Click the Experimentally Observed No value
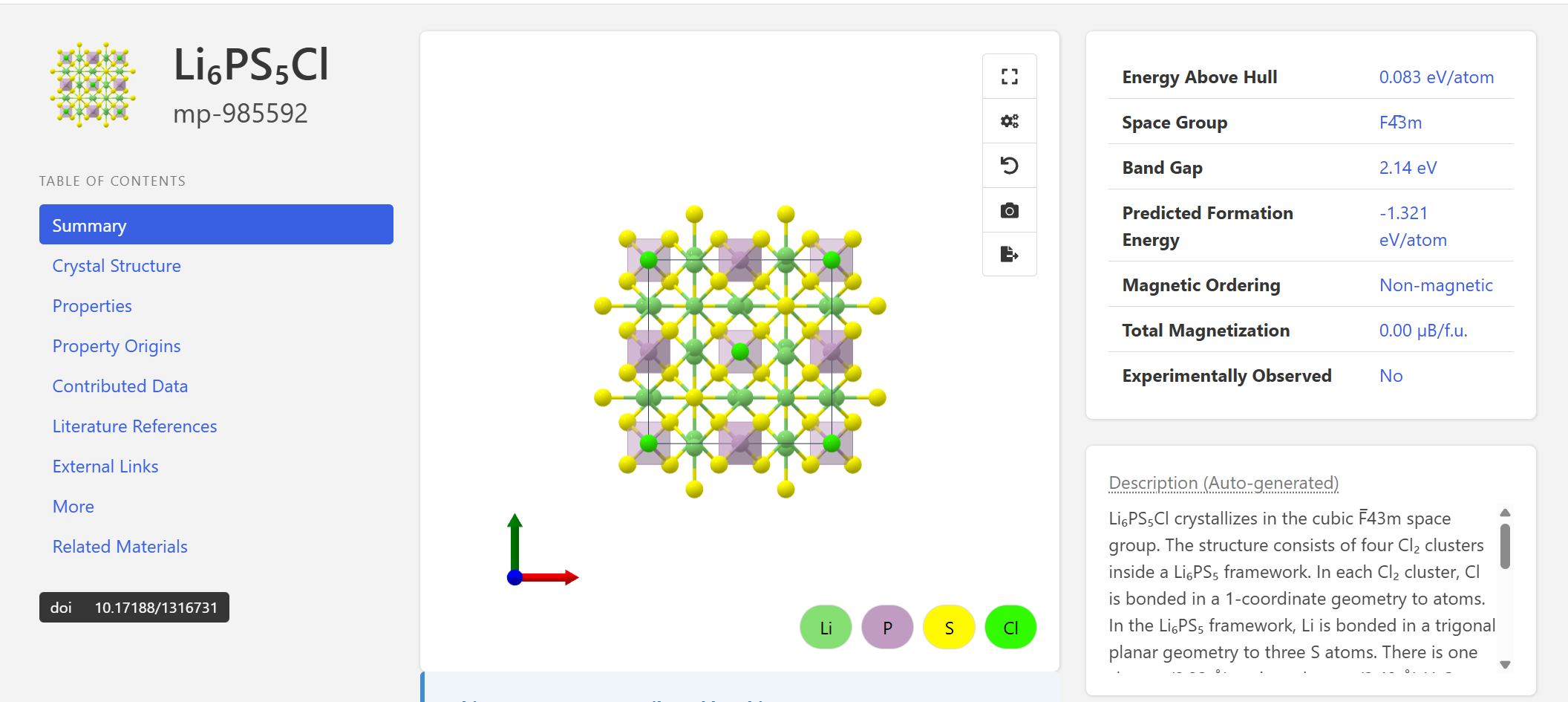This screenshot has height=702, width=1568. [x=1391, y=376]
